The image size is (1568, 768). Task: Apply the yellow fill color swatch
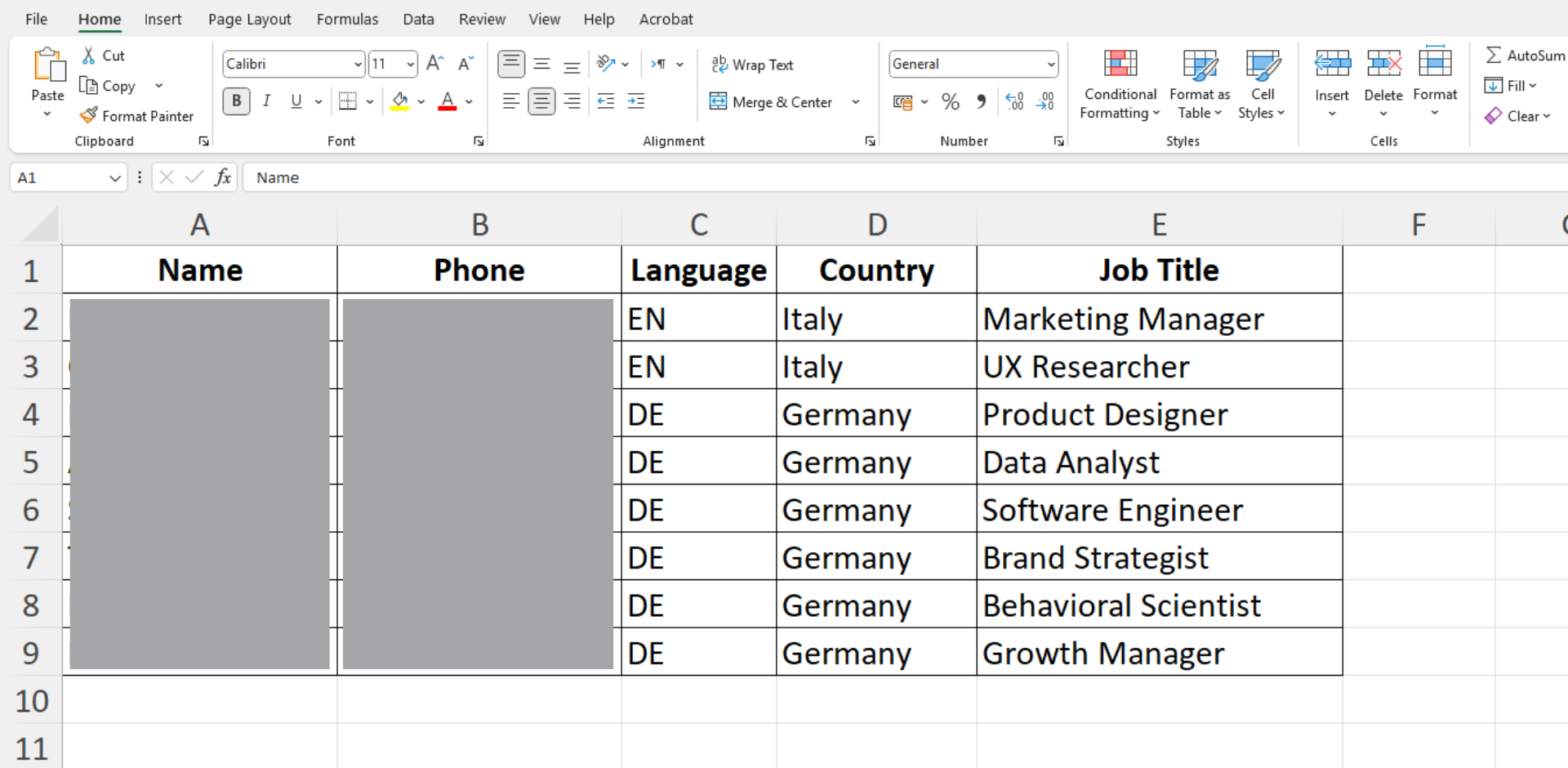click(399, 101)
